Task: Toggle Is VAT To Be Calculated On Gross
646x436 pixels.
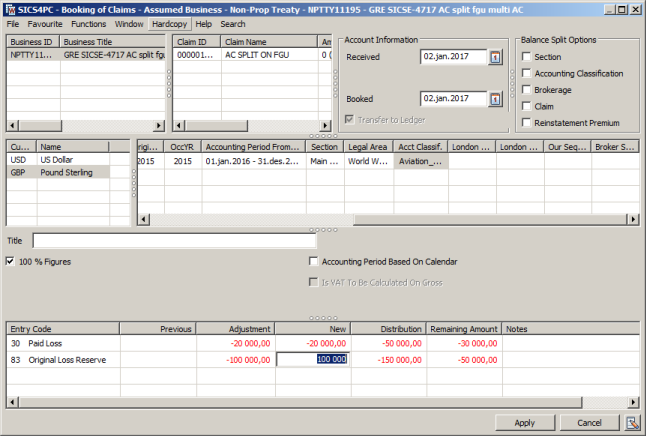Action: tap(314, 282)
